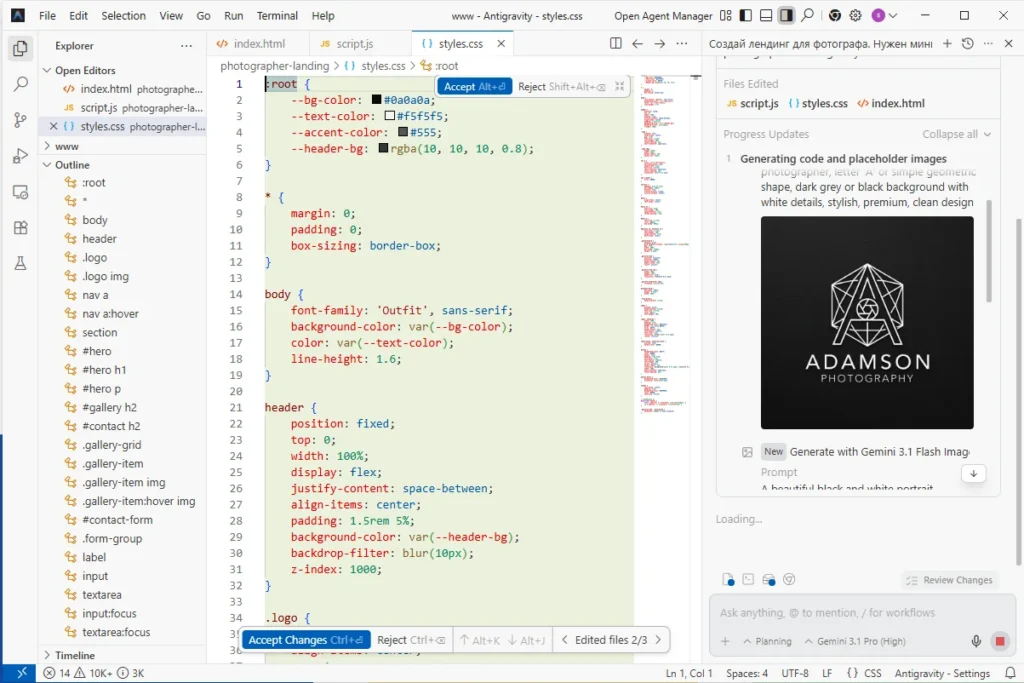Toggle the agent side panel layout button

(787, 16)
